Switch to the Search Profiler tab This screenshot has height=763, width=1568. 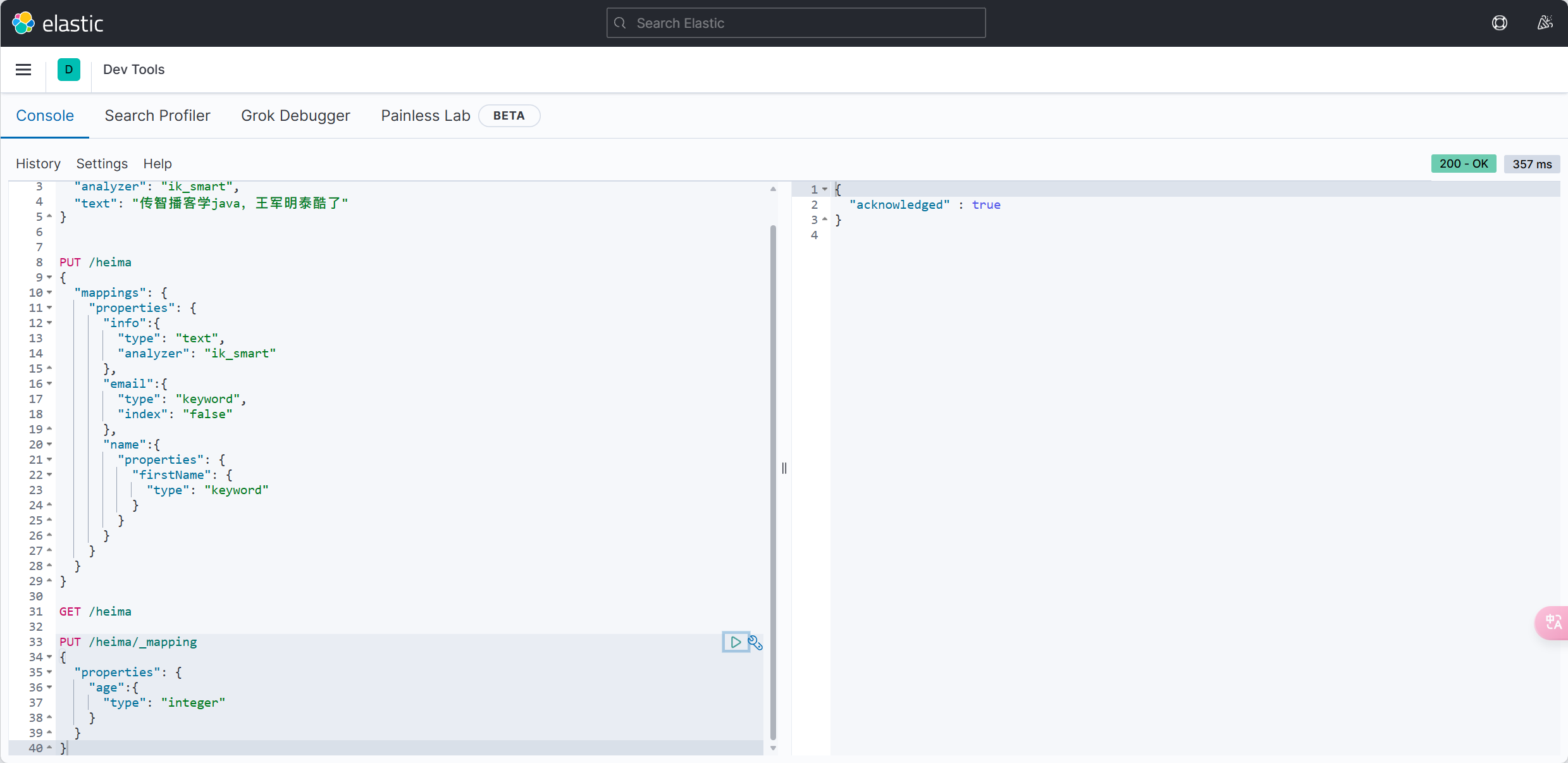(157, 116)
